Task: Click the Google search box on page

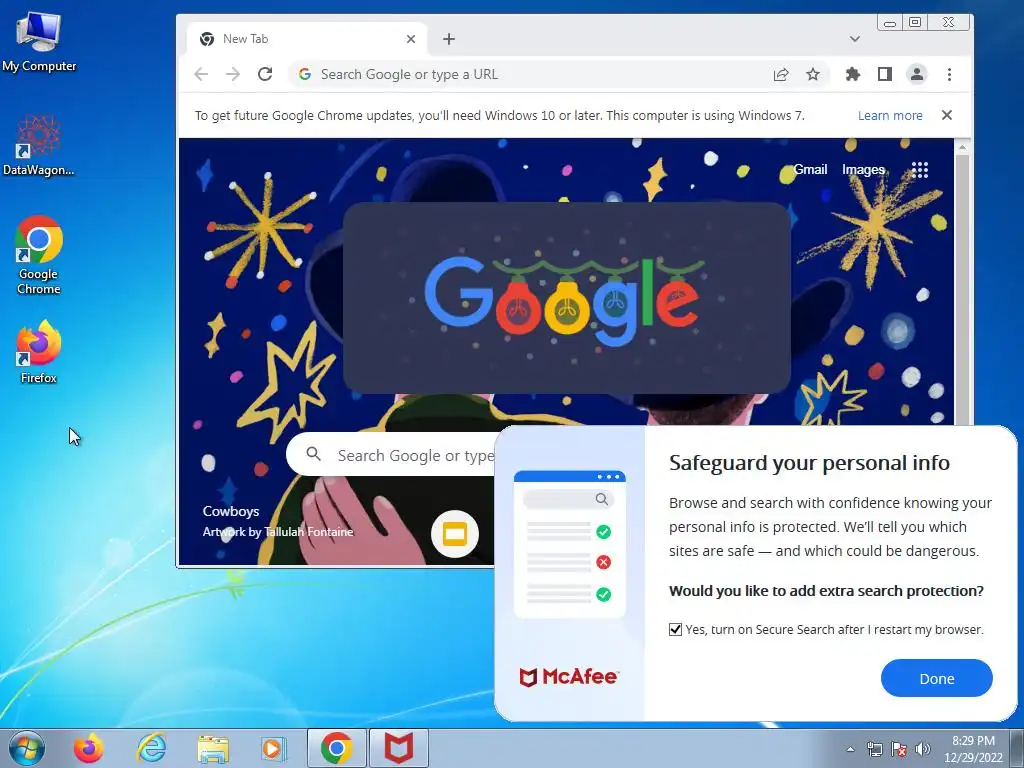Action: click(391, 455)
